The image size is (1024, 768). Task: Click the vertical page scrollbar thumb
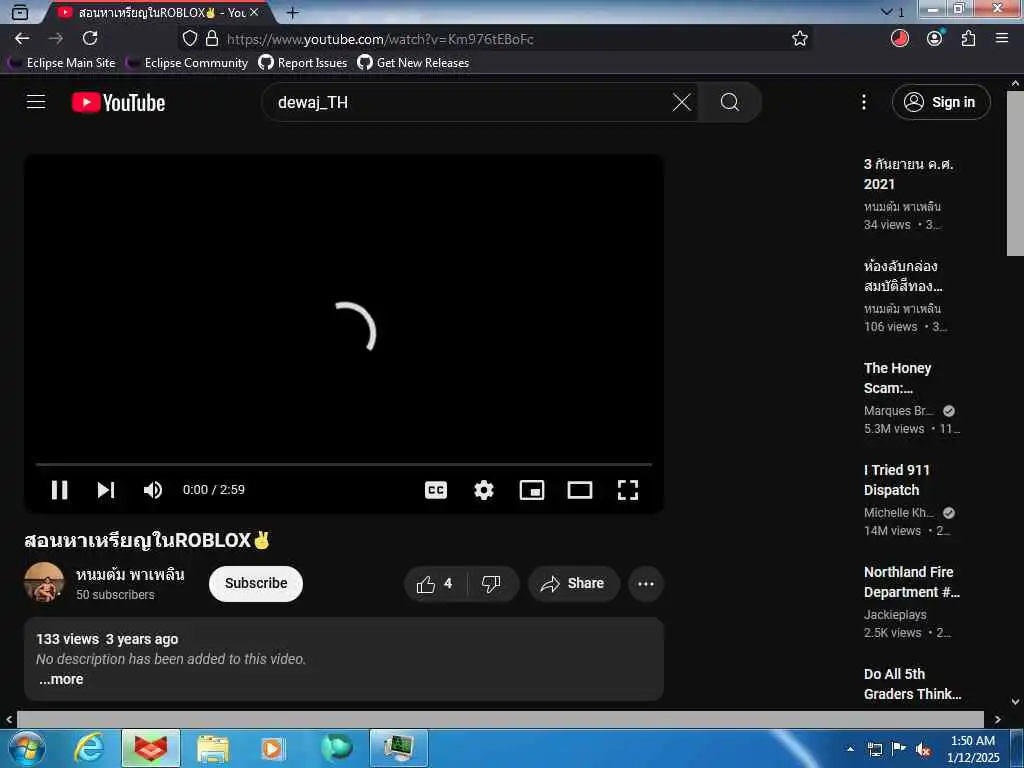point(1015,174)
